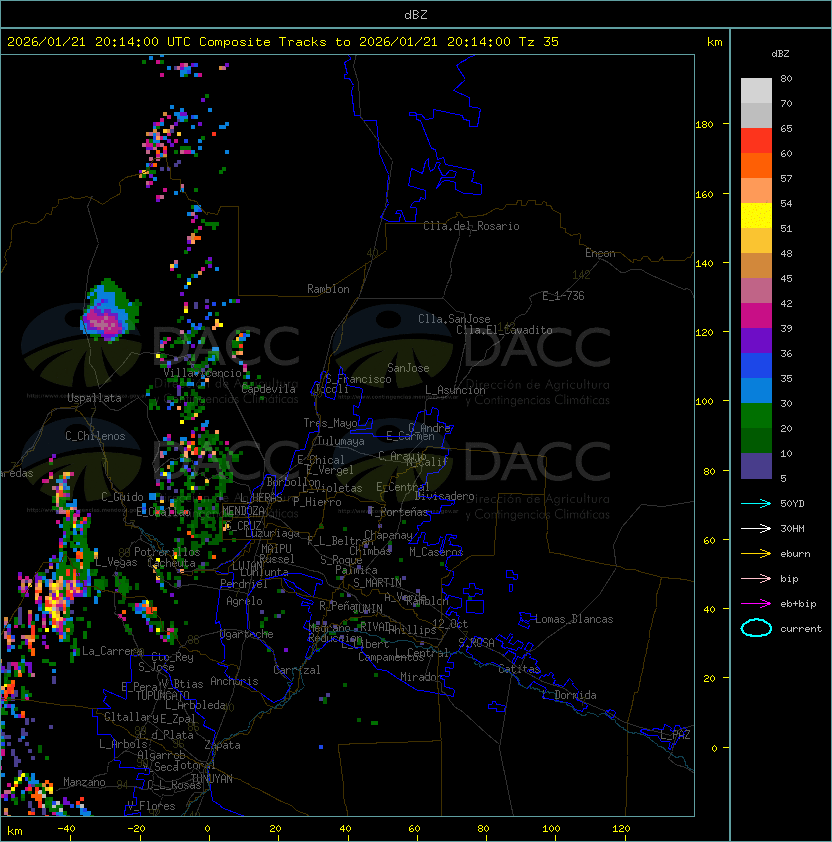
Task: Click the 'Clla.SanJose' place label
Action: coord(454,319)
